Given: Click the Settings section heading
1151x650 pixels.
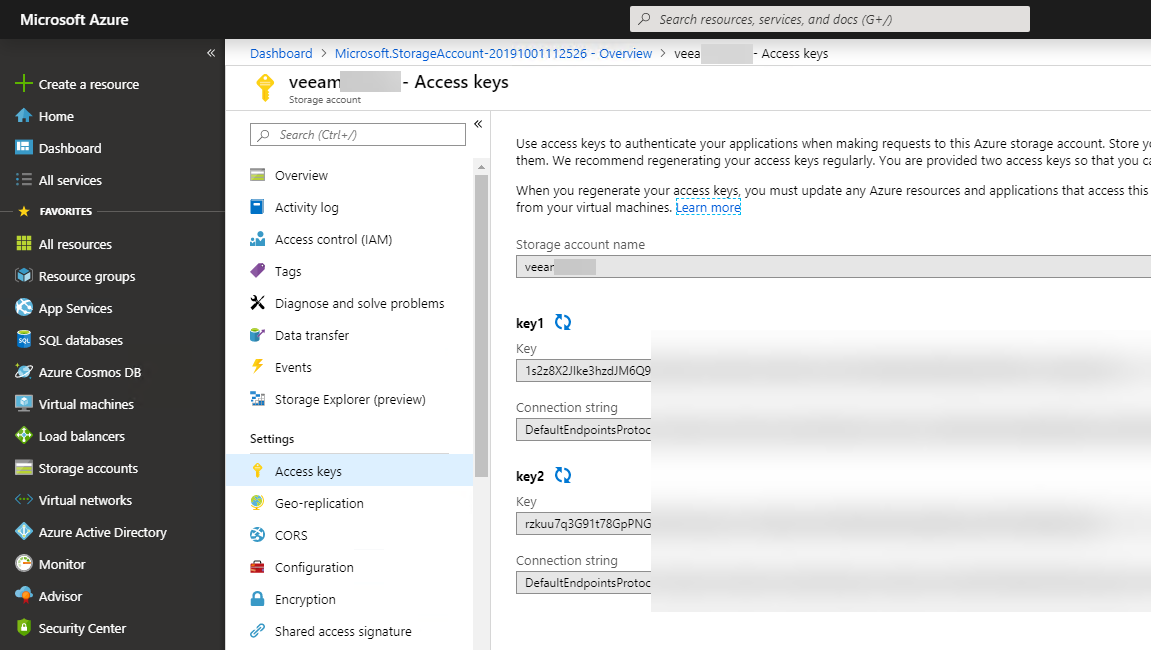Looking at the screenshot, I should (x=272, y=438).
